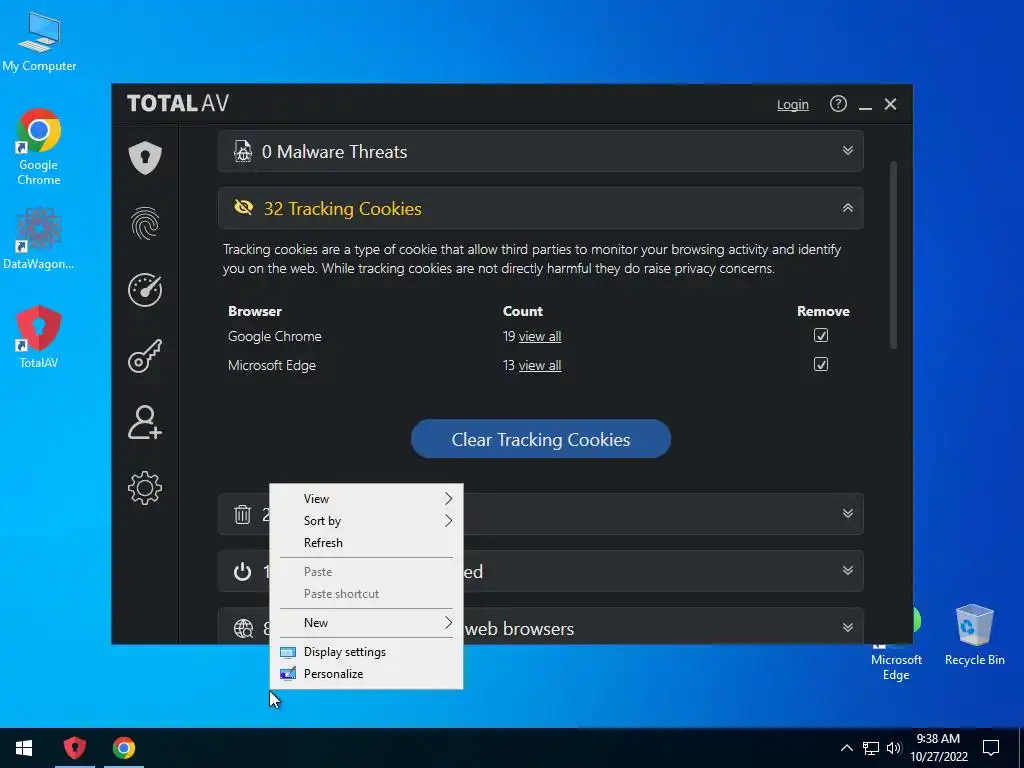
Task: Click the TotalAV results scrollbar thumb
Action: [893, 255]
